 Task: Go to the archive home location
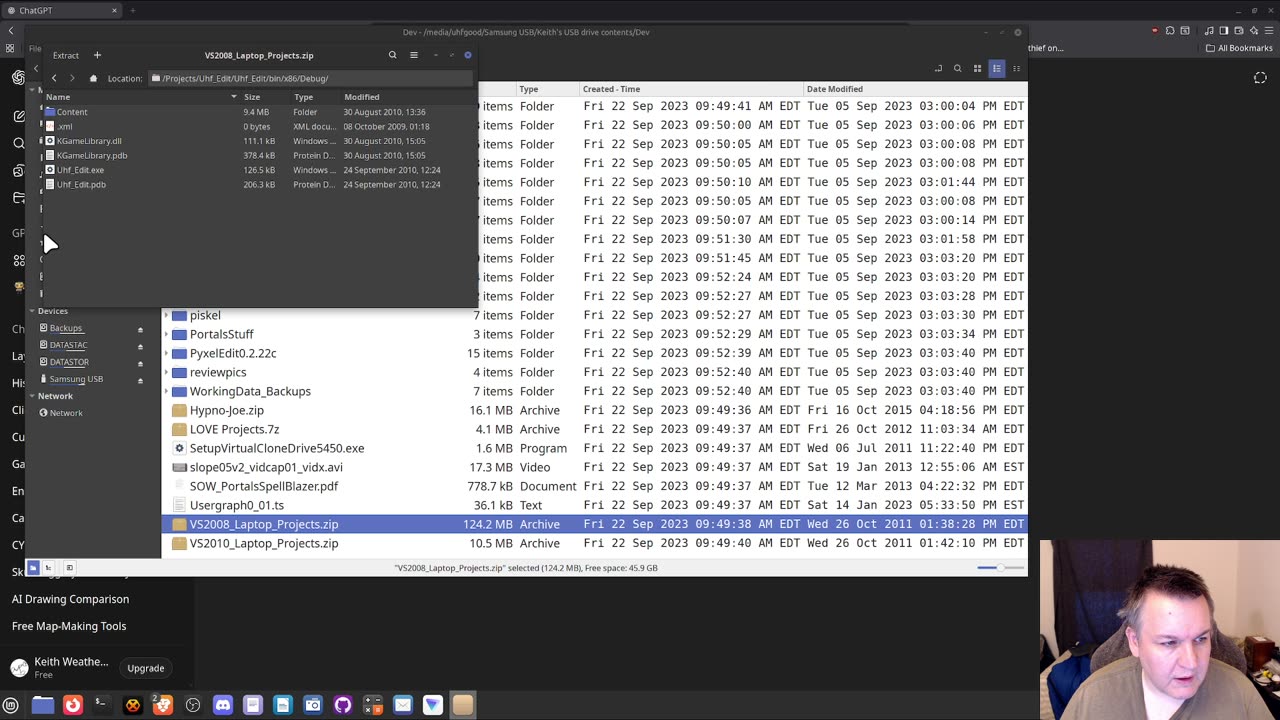(x=93, y=78)
